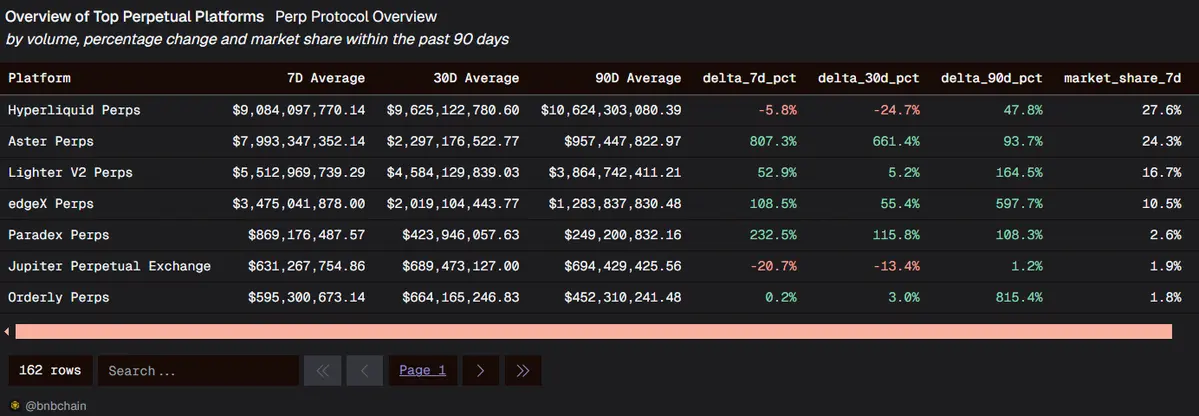The height and width of the screenshot is (416, 1199).
Task: Click the $7,993,347,352.14 cell
Action: 299,141
